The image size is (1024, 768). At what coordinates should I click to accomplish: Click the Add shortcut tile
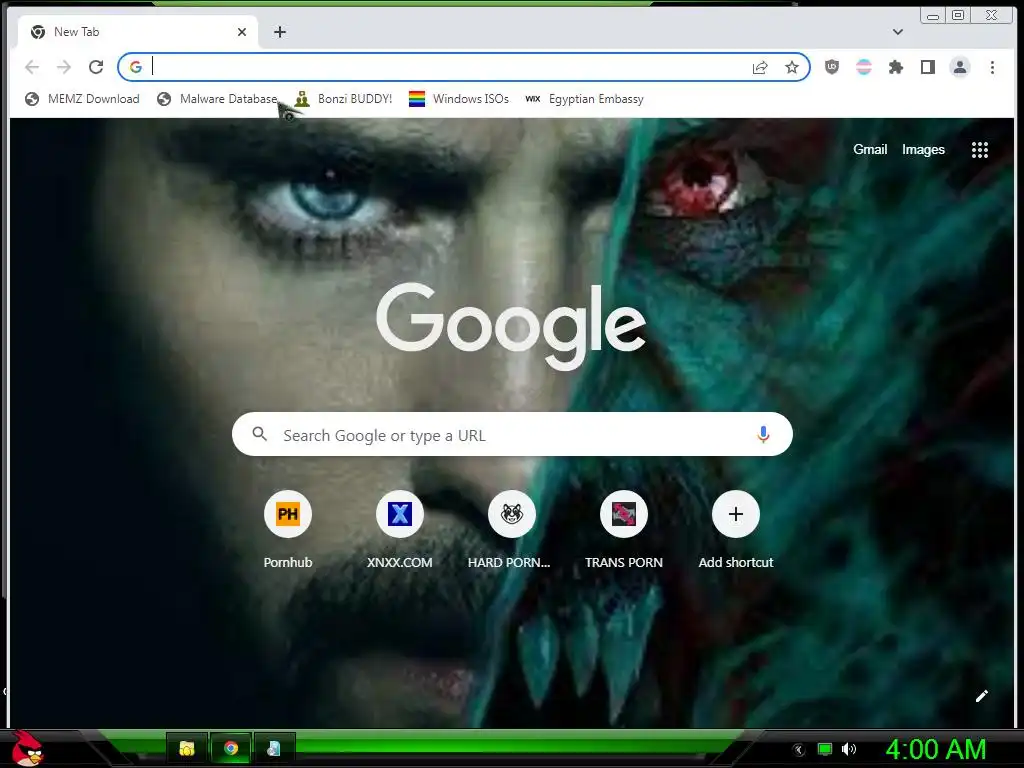pyautogui.click(x=735, y=530)
